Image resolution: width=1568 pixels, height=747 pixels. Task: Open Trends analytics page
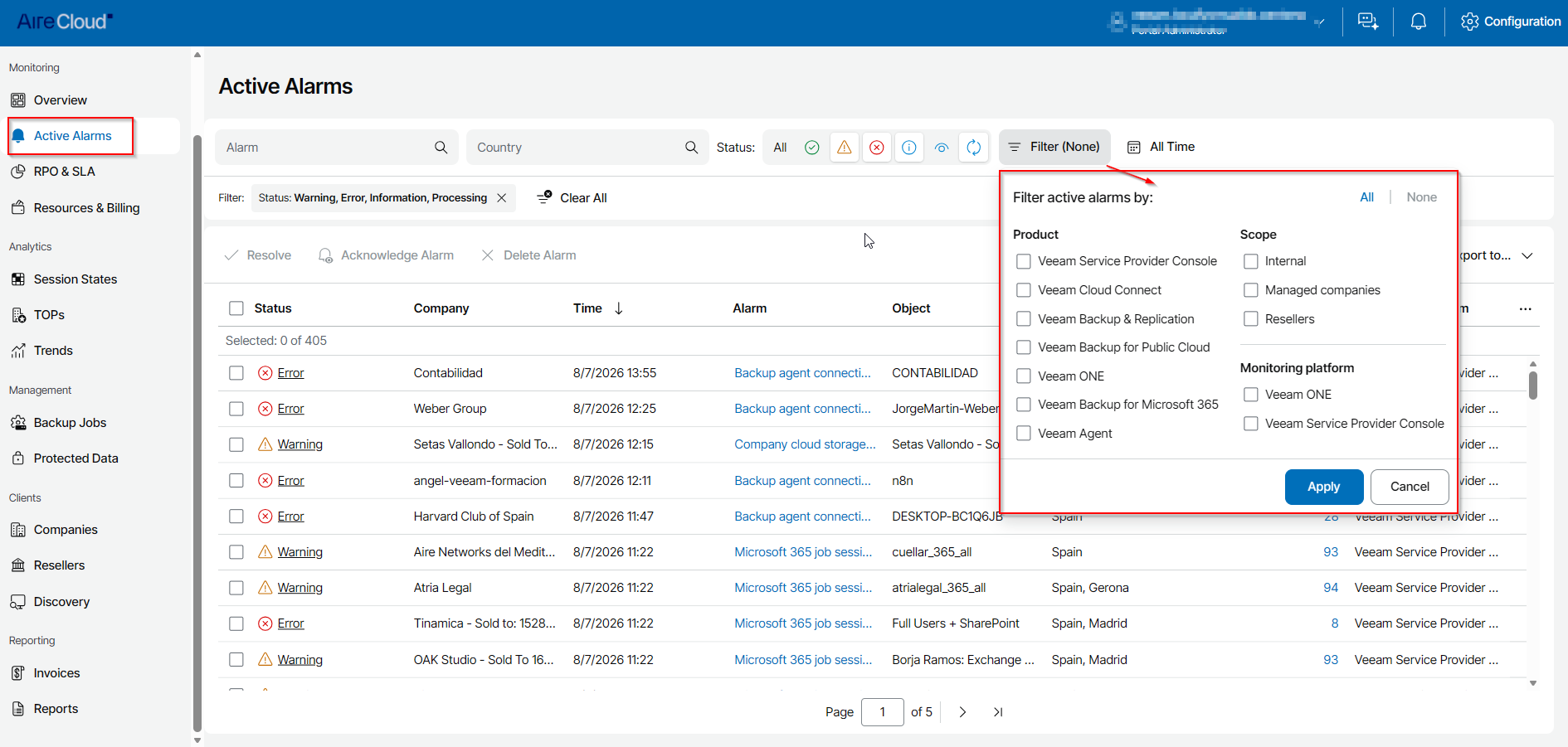[53, 351]
